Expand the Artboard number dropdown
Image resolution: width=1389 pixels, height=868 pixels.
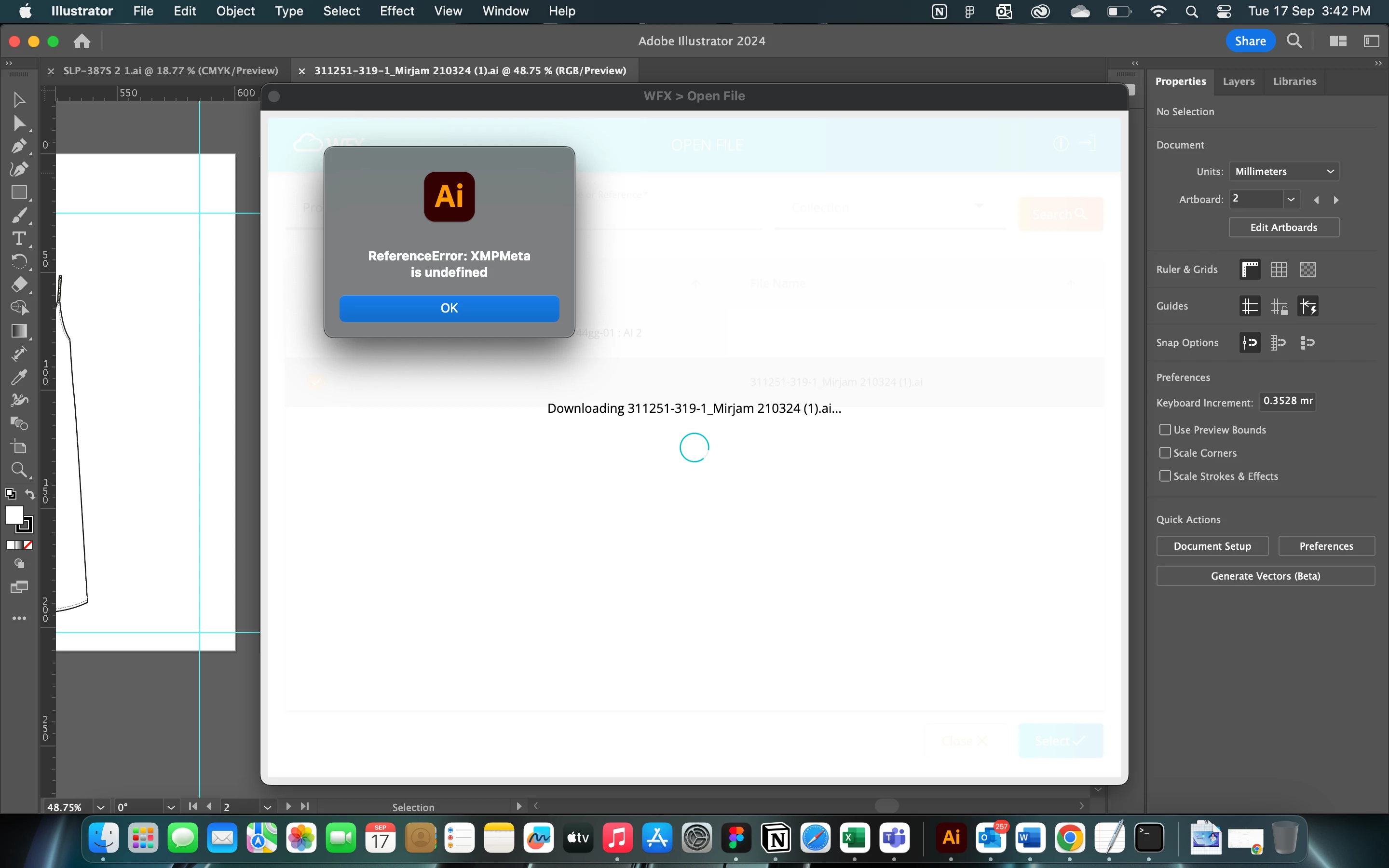pos(1291,199)
